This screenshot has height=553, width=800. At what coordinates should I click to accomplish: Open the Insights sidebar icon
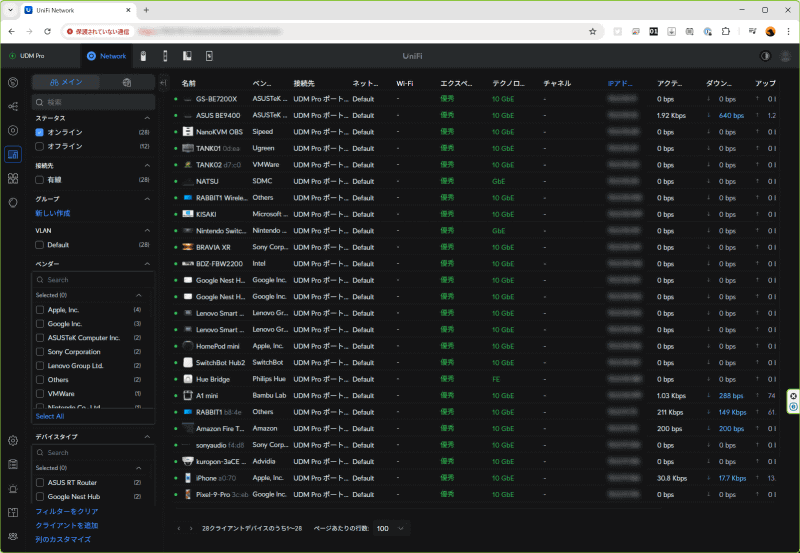[13, 203]
